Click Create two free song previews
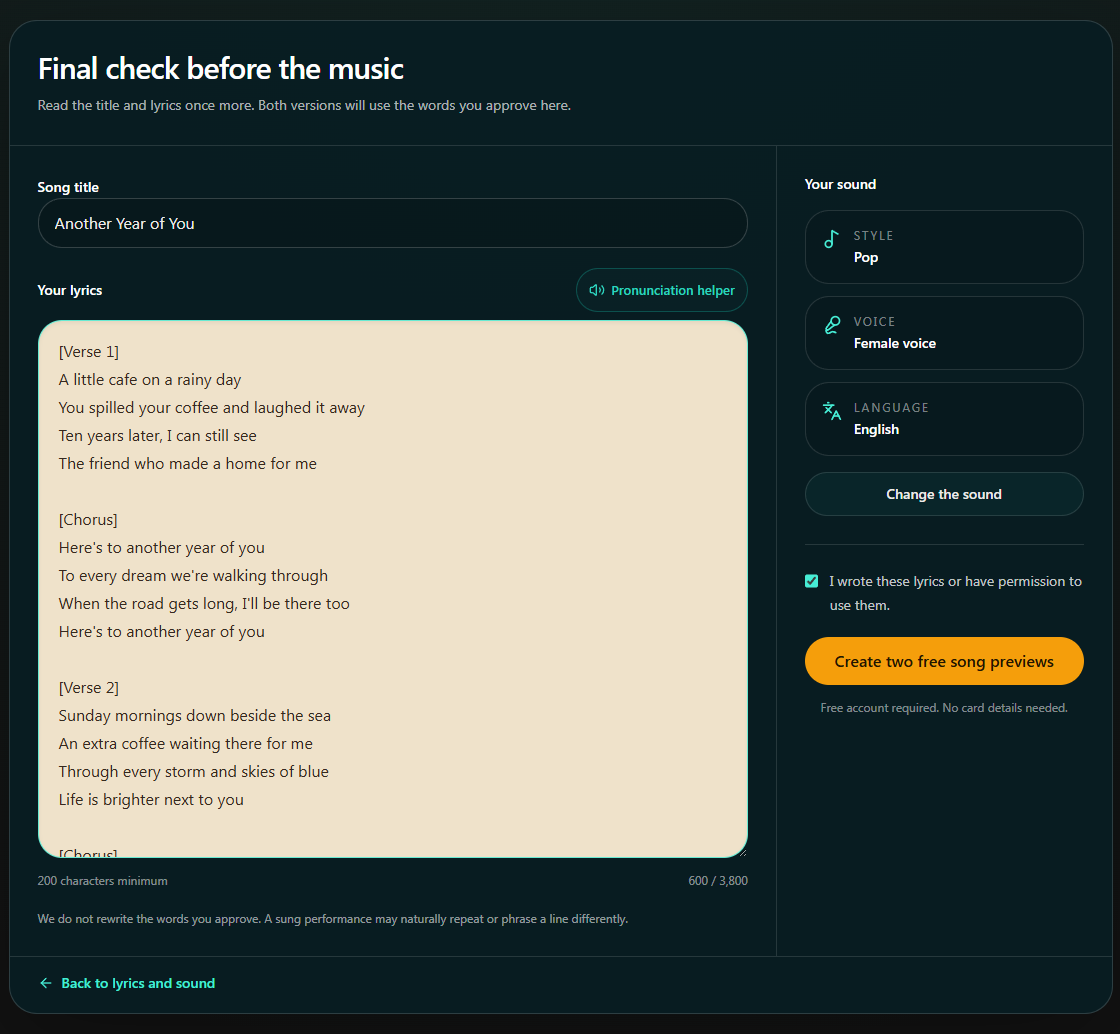 pyautogui.click(x=944, y=661)
